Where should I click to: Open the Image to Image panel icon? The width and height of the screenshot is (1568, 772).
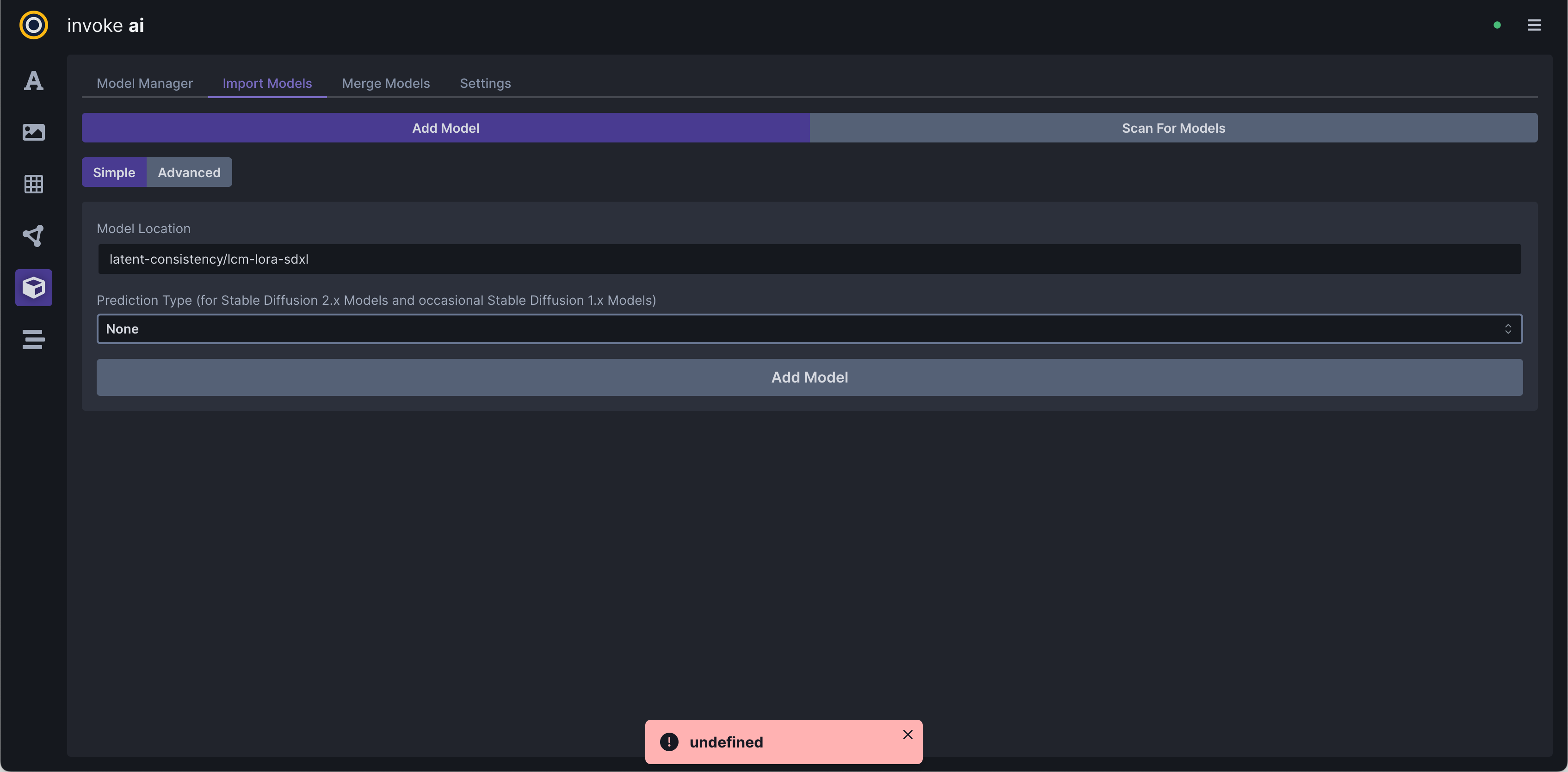point(33,132)
